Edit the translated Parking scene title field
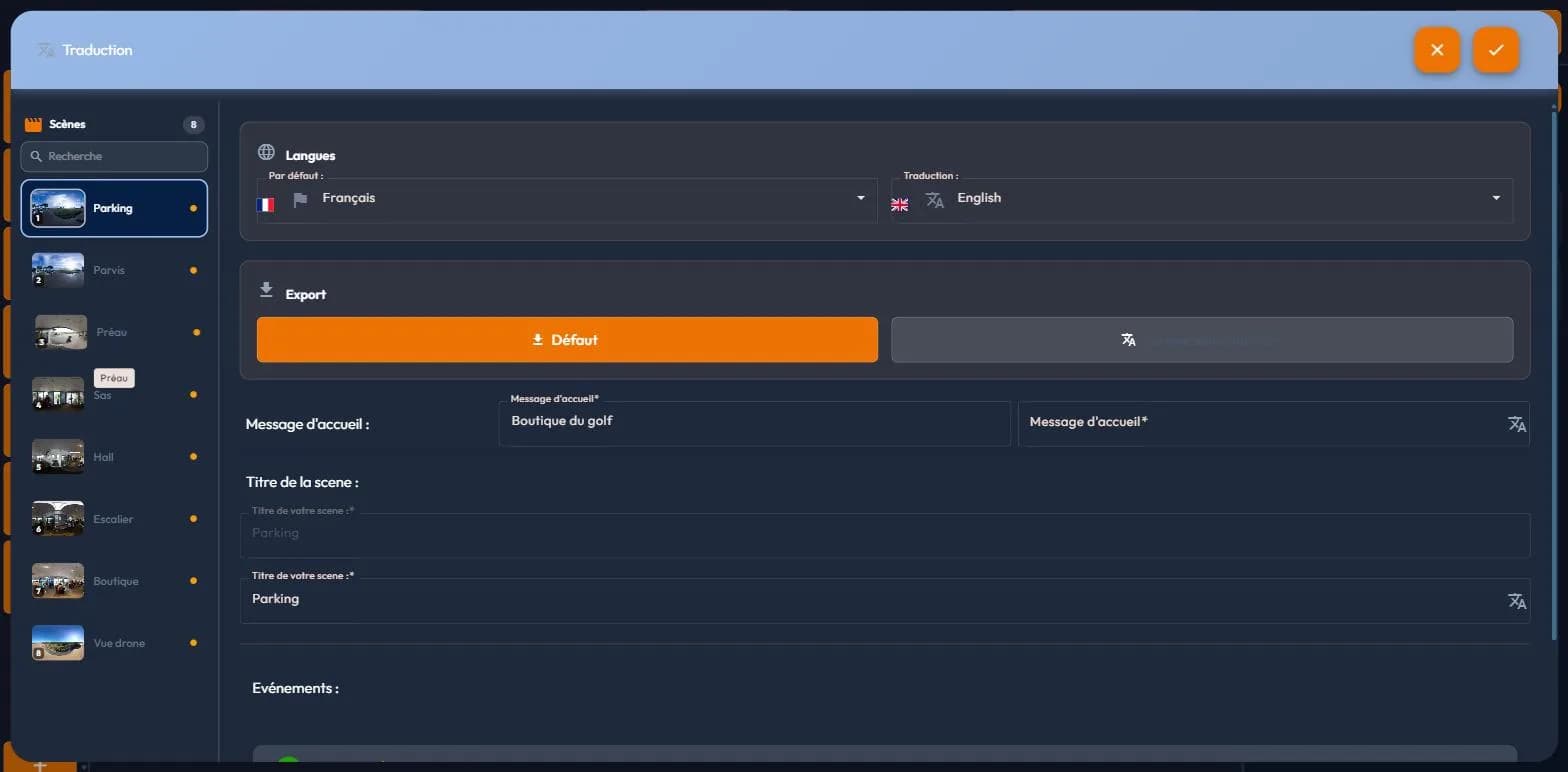This screenshot has width=1568, height=772. point(885,600)
